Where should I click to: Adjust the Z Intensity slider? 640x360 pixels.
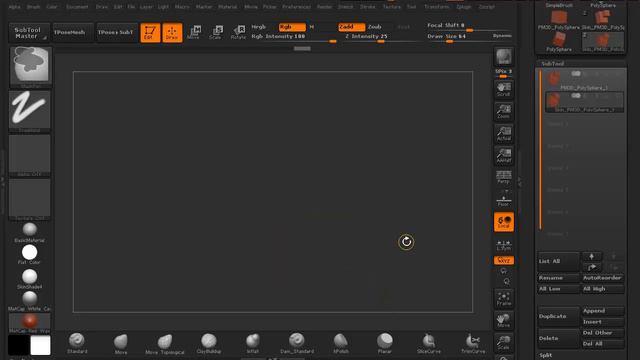[381, 37]
